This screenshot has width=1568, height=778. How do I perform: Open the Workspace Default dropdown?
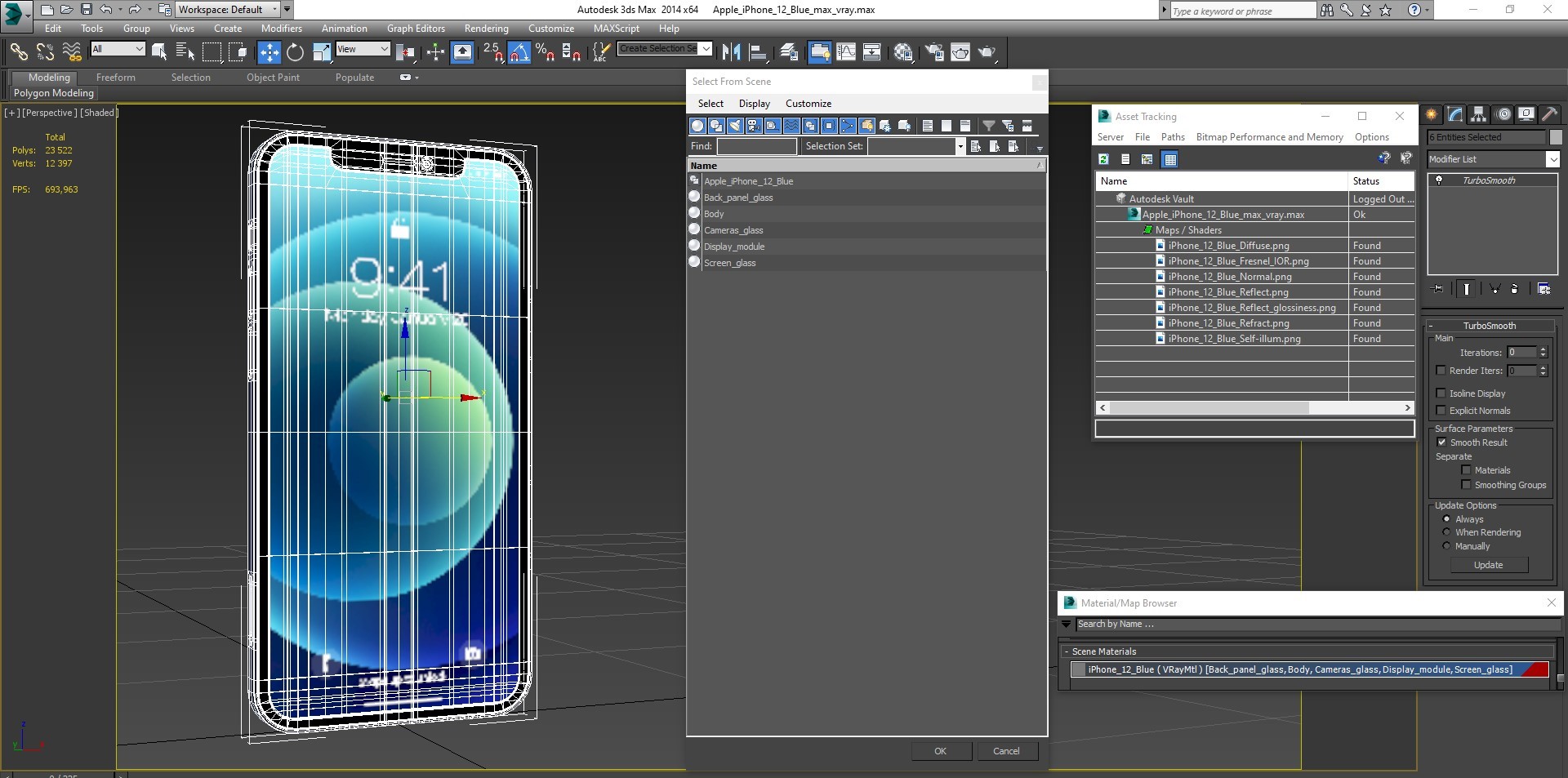[x=227, y=10]
